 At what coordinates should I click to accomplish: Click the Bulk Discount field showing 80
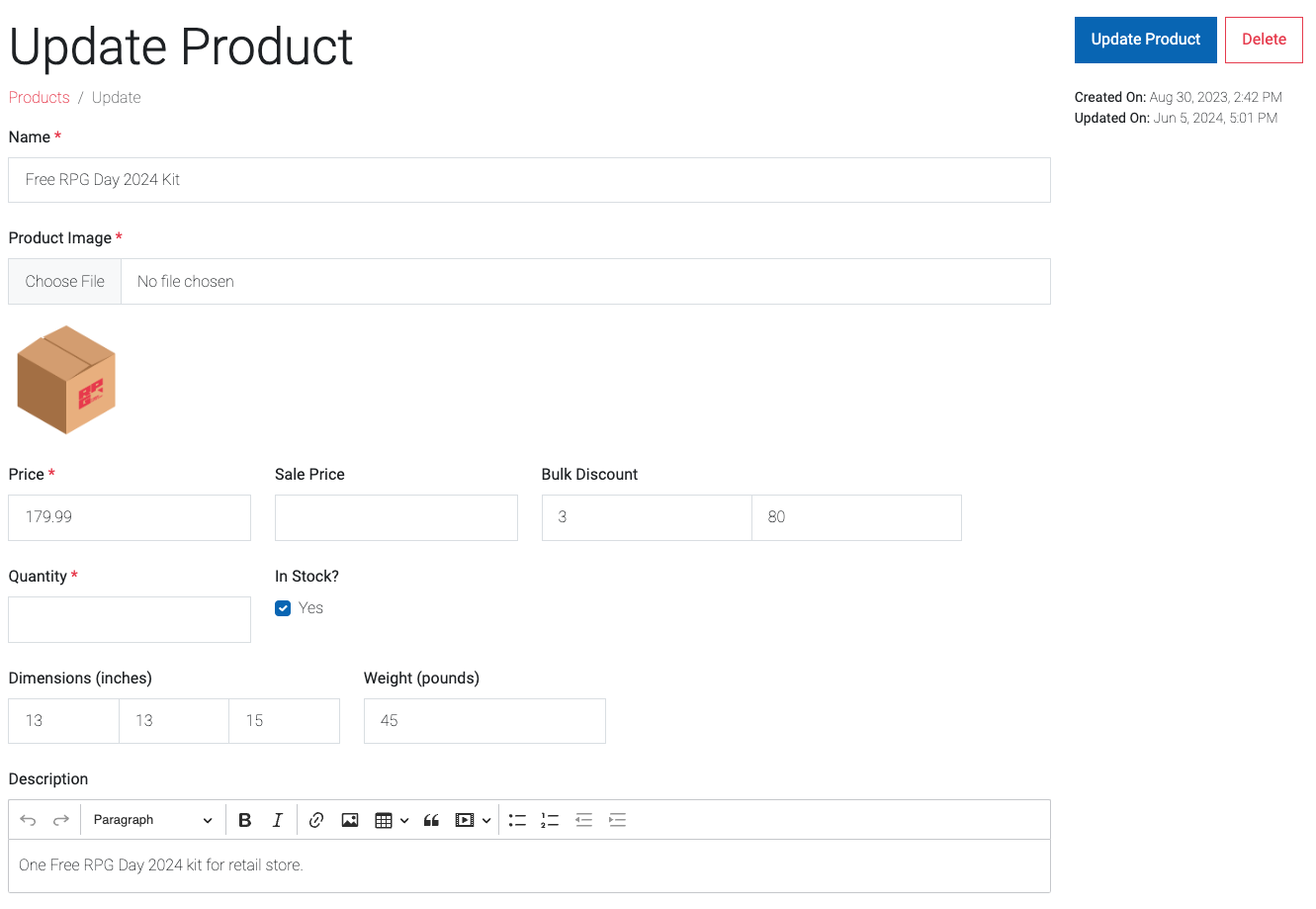(x=856, y=517)
